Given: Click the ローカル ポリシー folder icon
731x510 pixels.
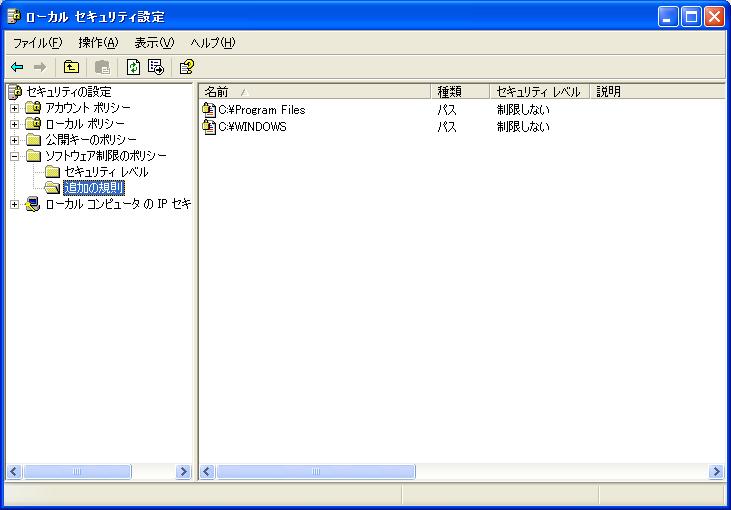Looking at the screenshot, I should click(x=33, y=124).
